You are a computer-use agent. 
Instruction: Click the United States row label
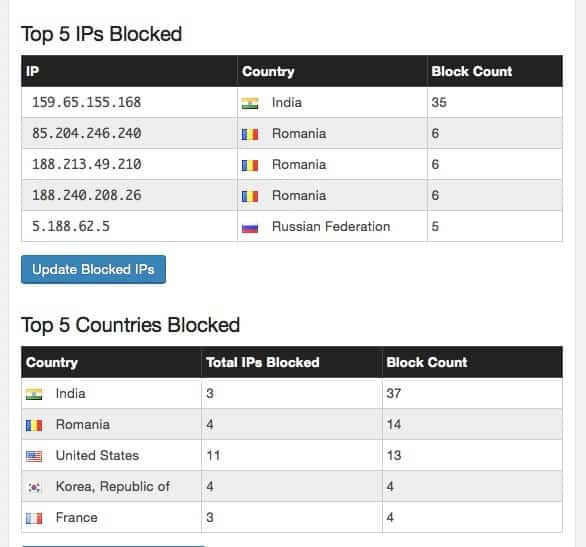pos(97,455)
